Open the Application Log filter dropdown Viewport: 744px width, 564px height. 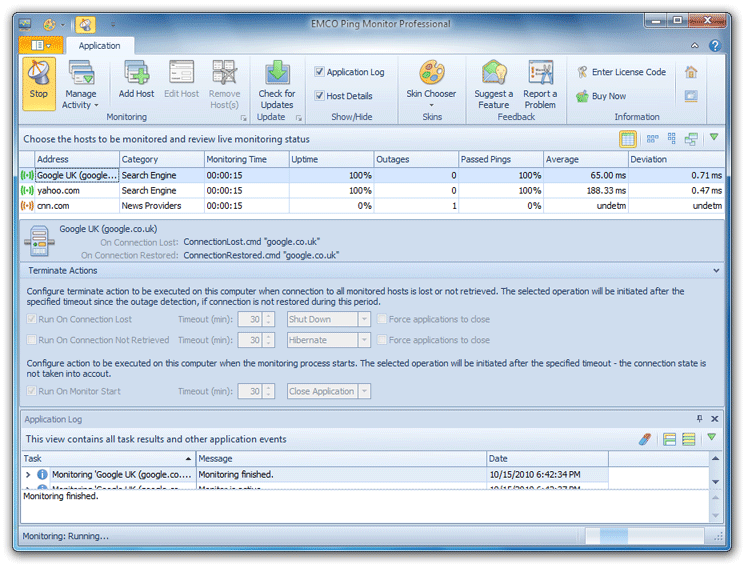coord(711,437)
